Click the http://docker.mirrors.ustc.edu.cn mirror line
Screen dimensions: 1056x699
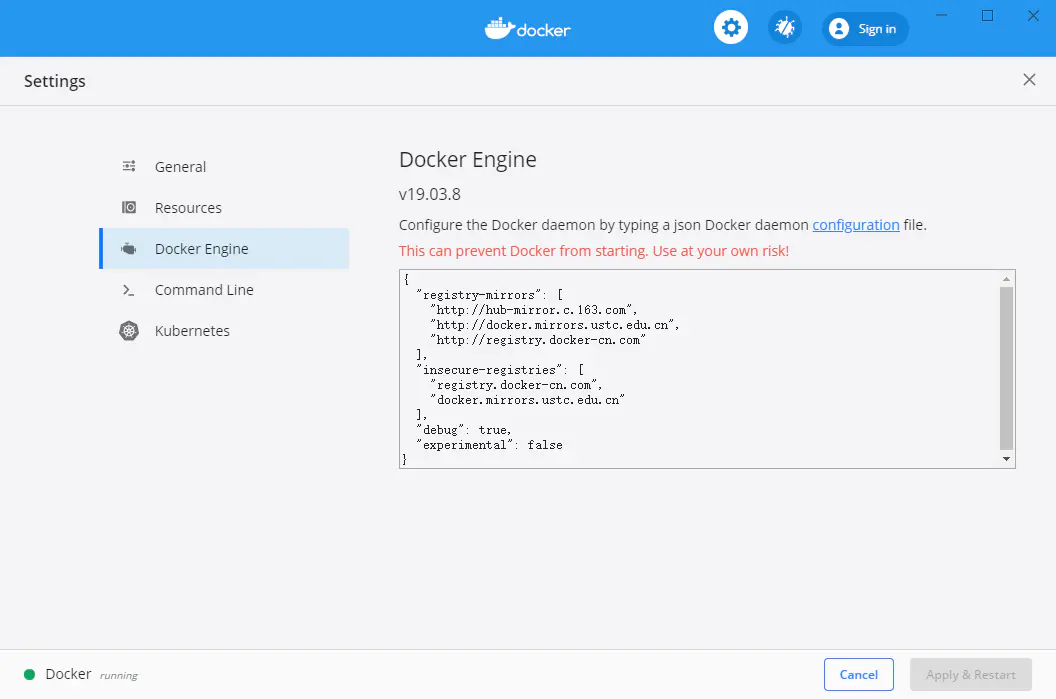click(554, 325)
